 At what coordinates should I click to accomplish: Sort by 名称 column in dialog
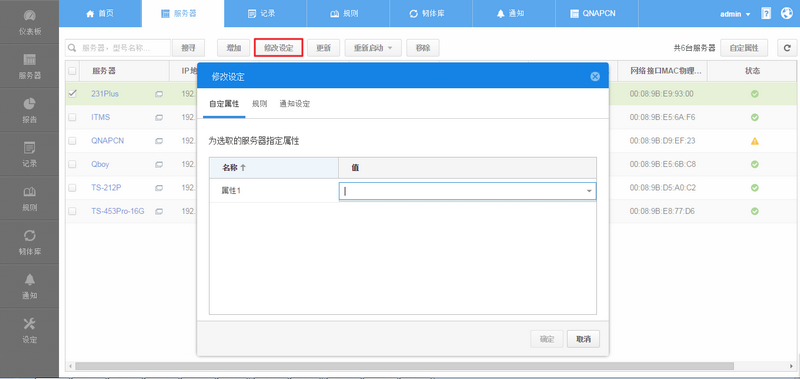click(x=274, y=168)
